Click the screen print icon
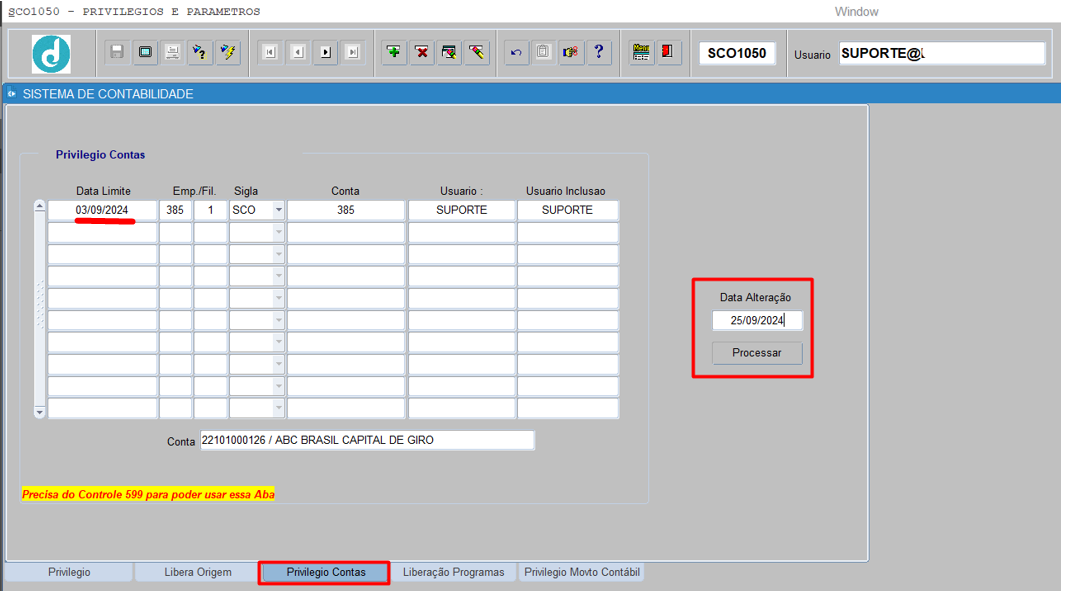1065x591 pixels. point(145,52)
